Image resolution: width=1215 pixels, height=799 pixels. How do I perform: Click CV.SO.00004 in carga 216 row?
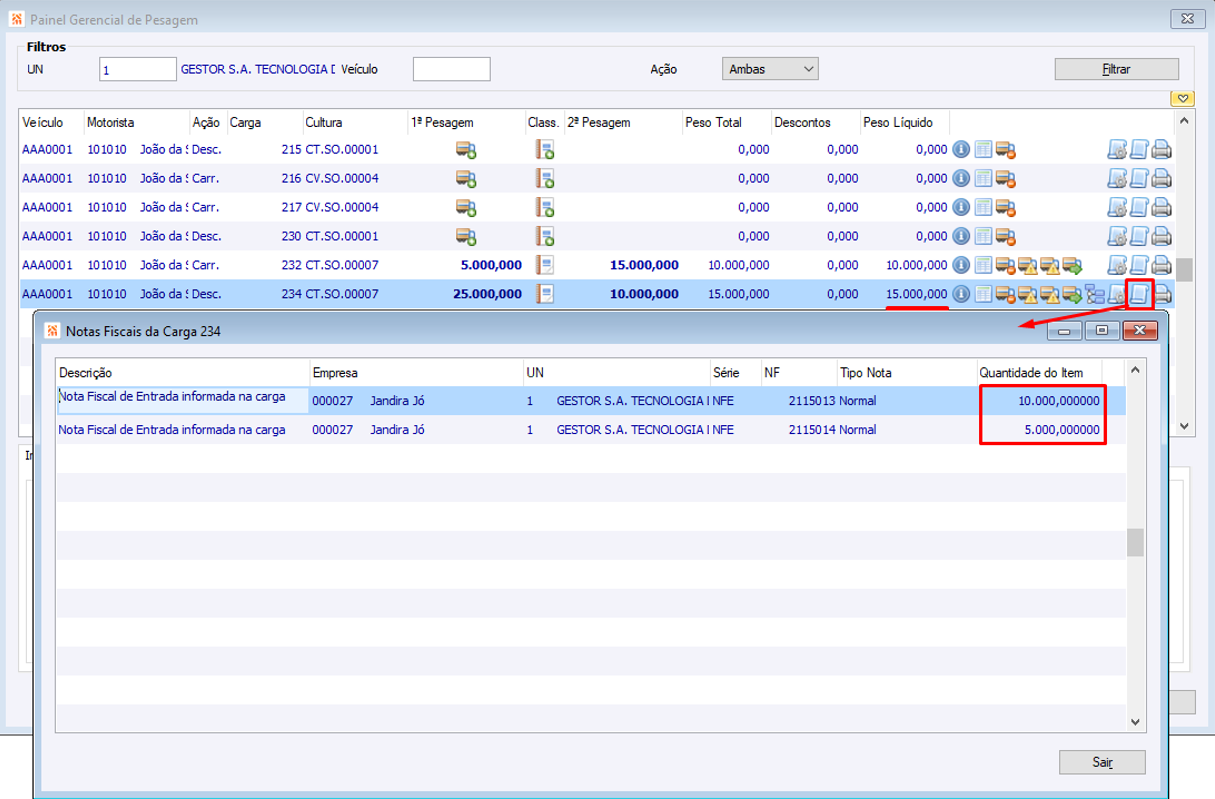342,179
